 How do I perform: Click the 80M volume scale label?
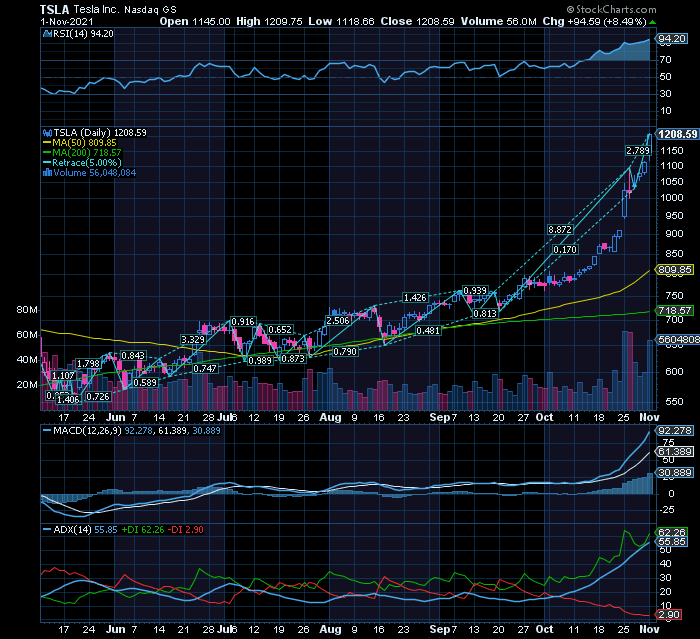[x=27, y=309]
